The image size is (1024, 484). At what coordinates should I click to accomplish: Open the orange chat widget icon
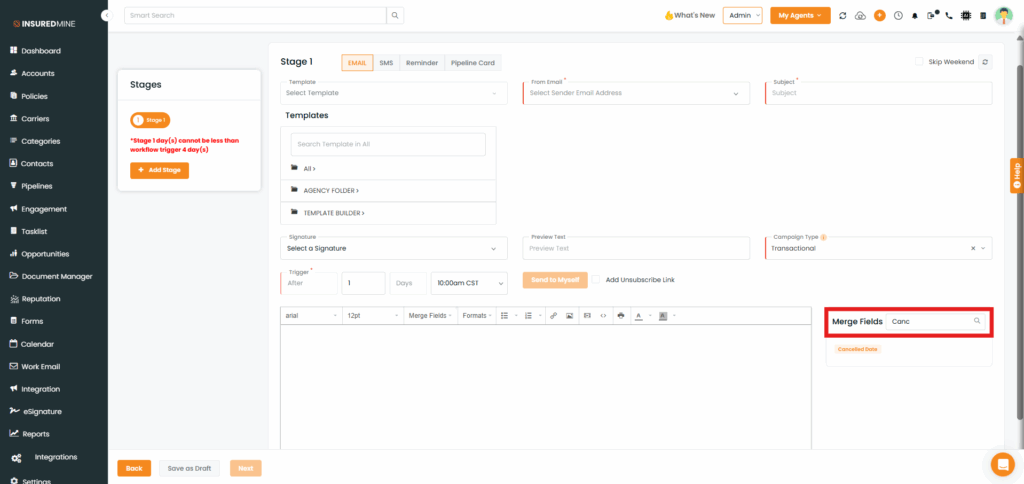(1001, 464)
